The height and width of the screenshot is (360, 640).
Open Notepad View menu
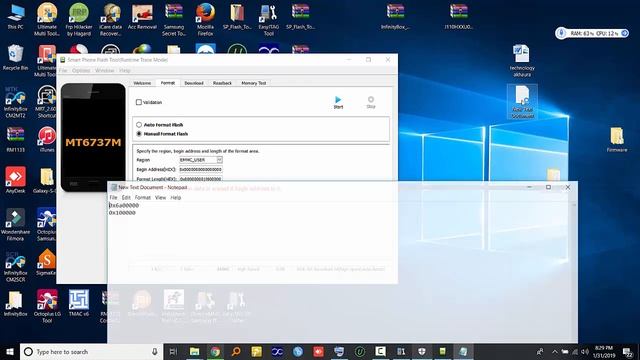pos(160,198)
